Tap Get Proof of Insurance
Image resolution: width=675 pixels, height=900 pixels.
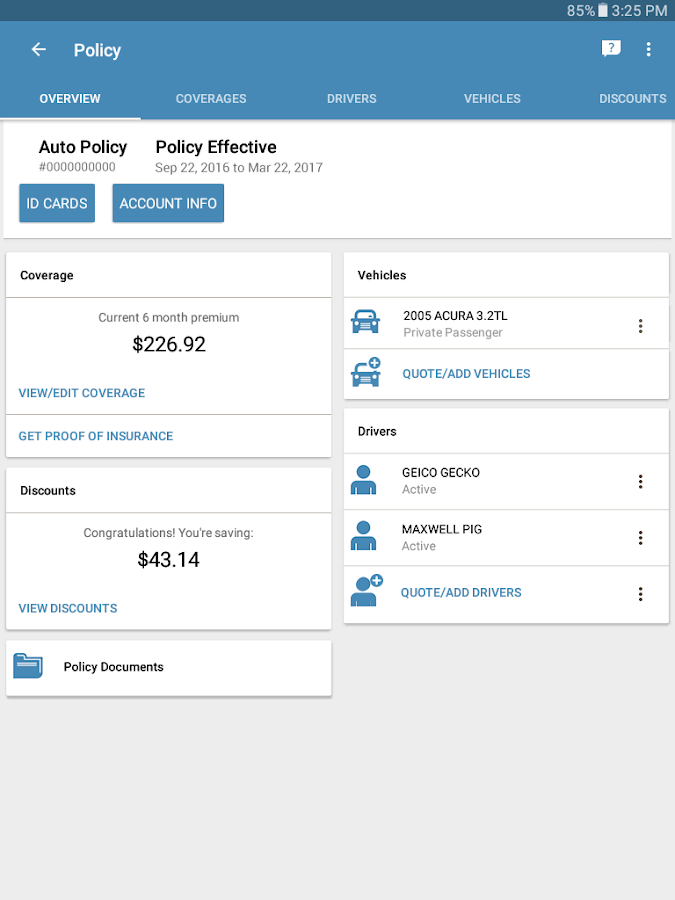point(96,436)
